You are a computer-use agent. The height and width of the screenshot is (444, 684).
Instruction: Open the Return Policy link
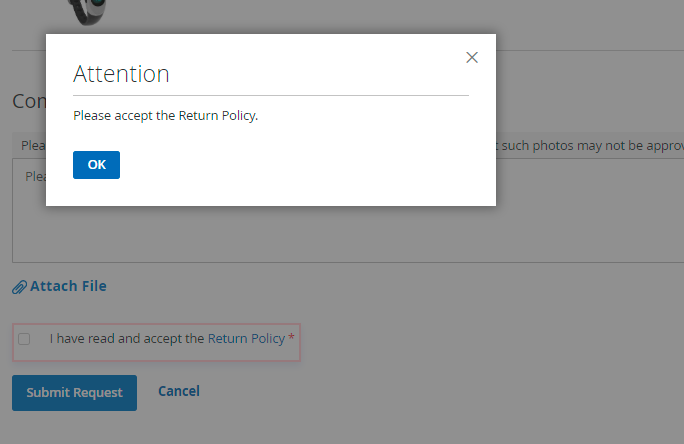click(x=246, y=339)
